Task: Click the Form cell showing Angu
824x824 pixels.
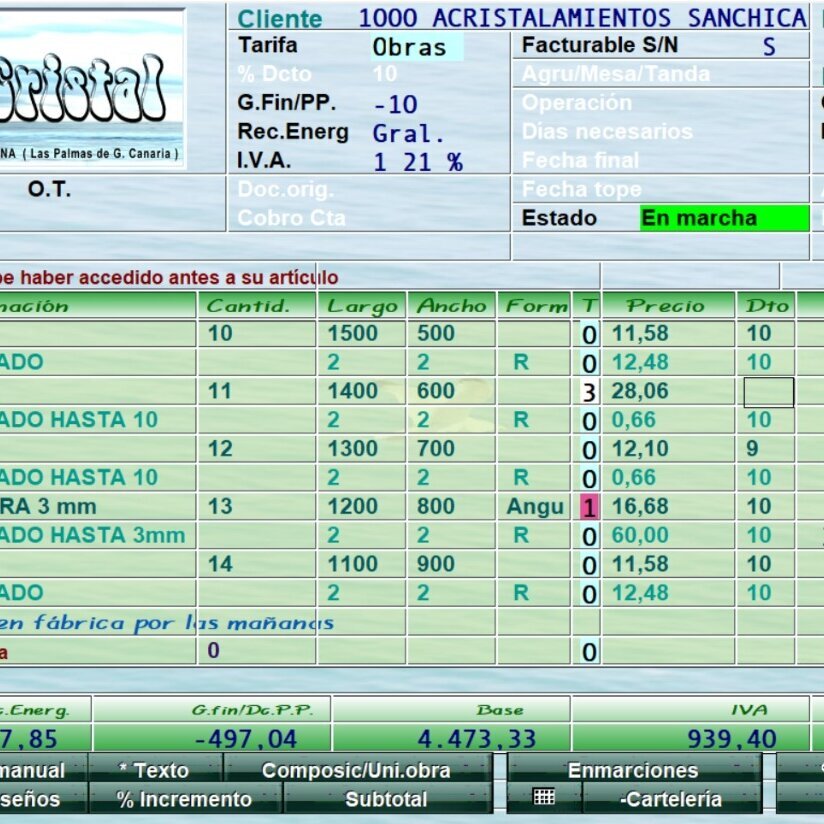Action: (534, 507)
